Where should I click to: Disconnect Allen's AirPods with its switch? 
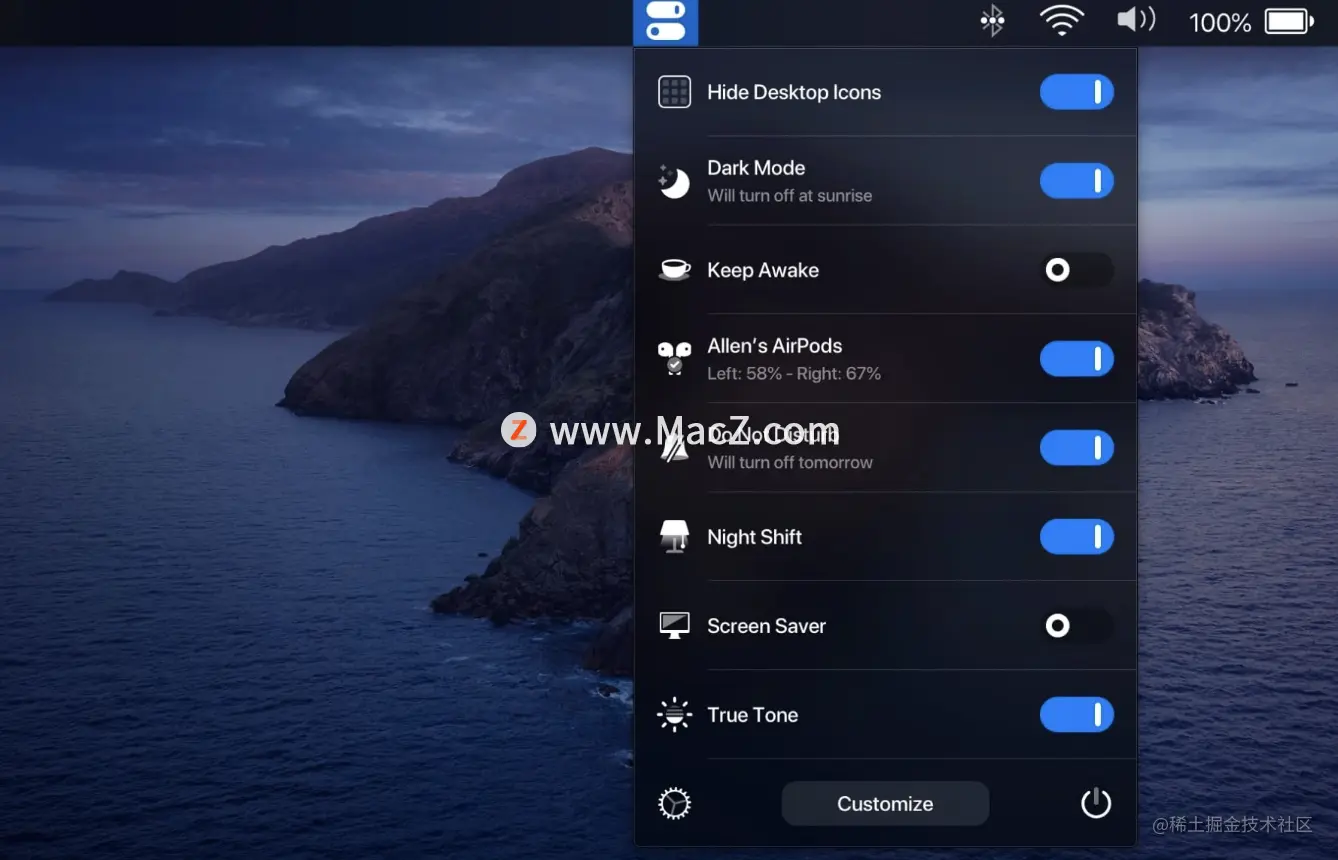(x=1077, y=359)
